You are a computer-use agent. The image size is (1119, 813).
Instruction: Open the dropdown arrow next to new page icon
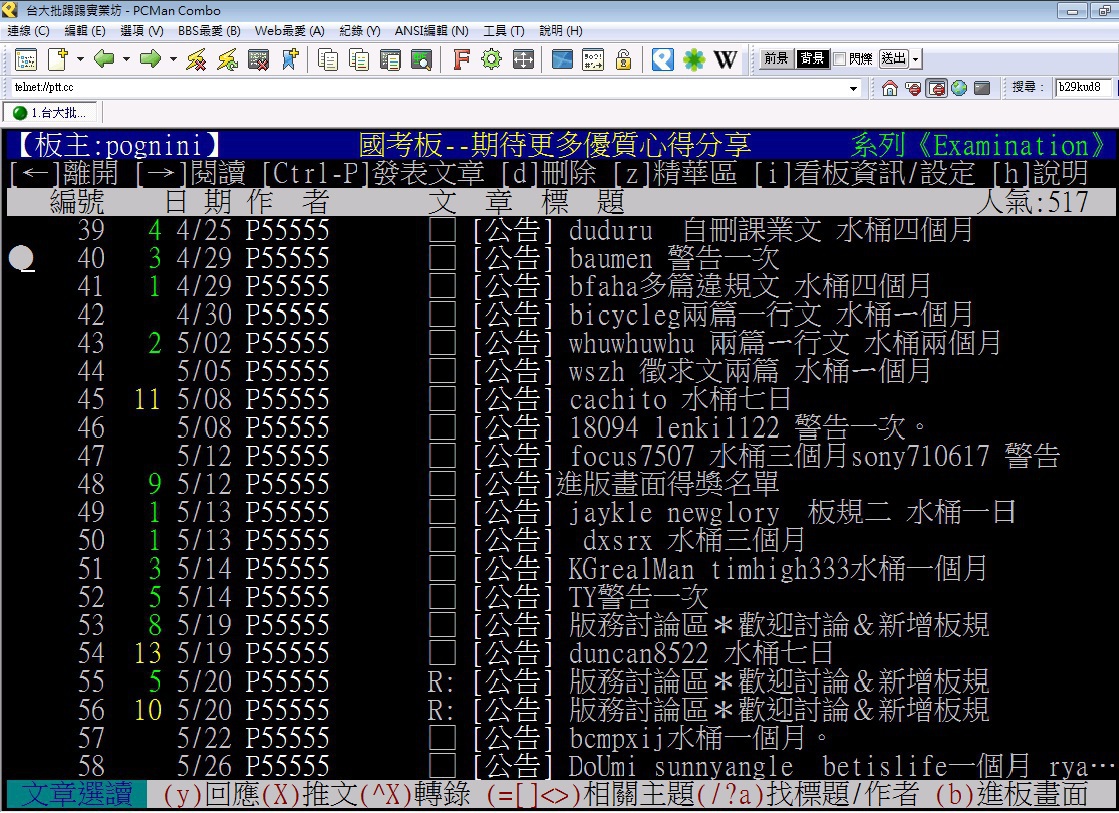(x=80, y=59)
